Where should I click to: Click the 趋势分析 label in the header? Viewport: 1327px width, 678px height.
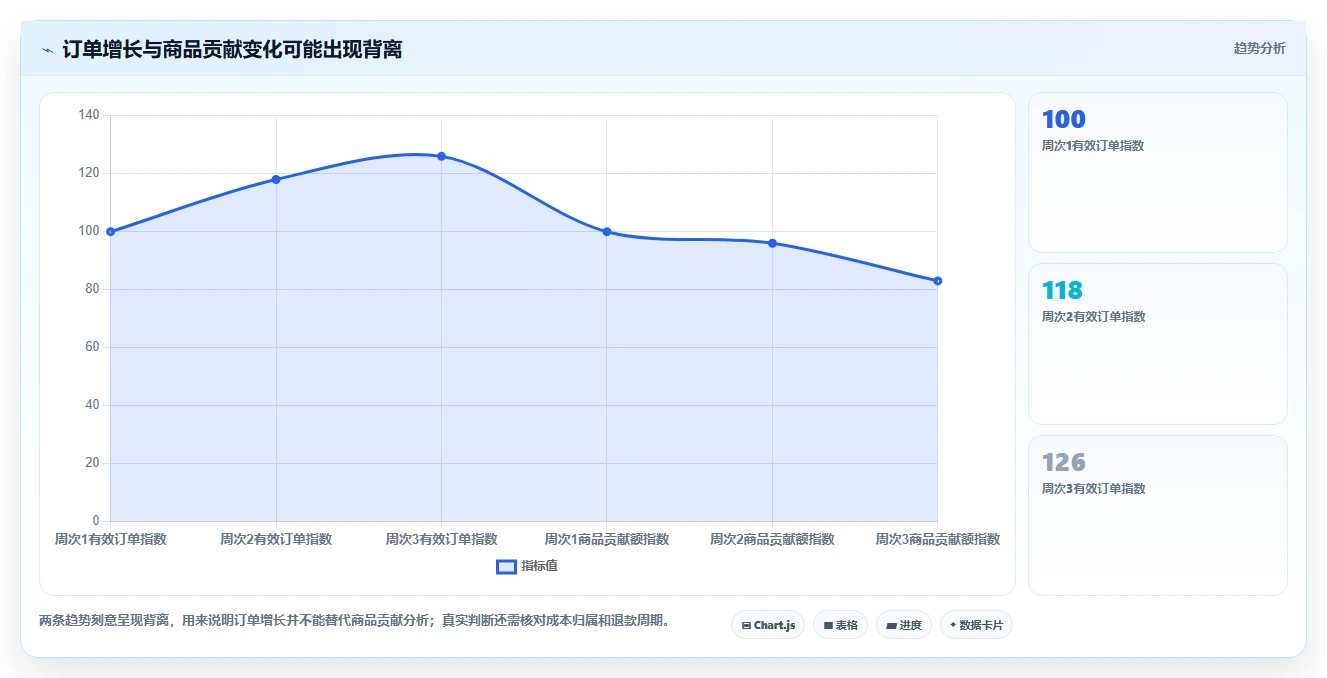point(1259,48)
